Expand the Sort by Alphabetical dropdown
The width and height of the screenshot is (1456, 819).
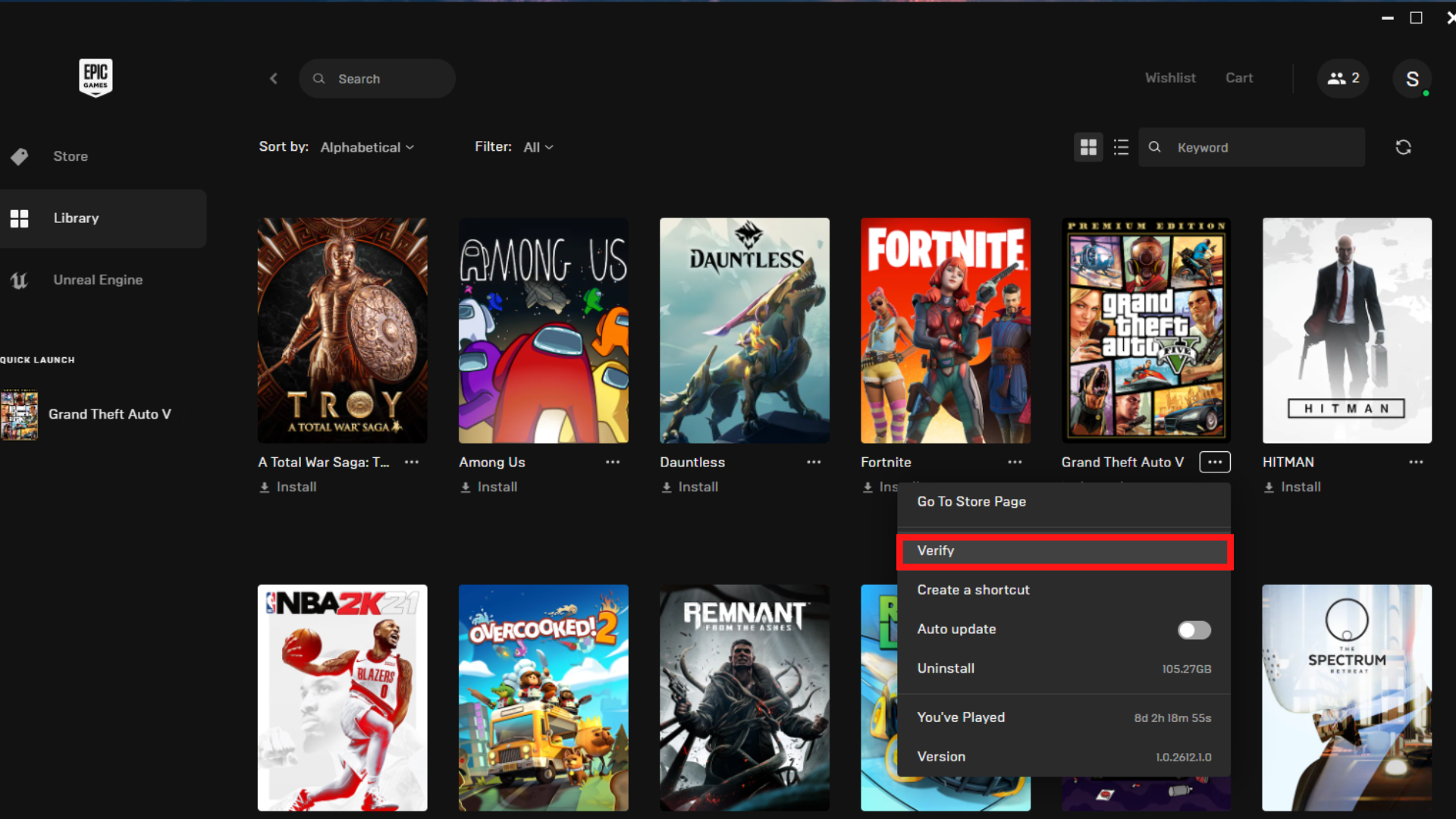tap(367, 147)
